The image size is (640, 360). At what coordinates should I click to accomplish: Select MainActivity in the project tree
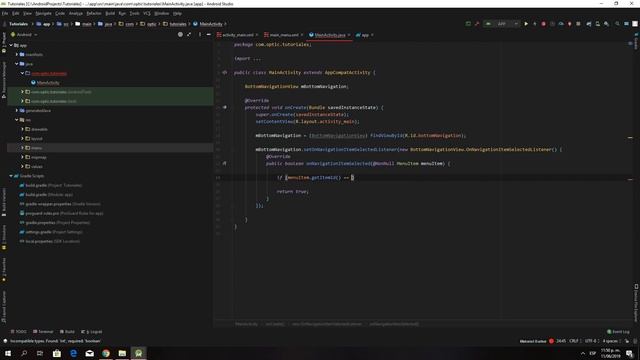pos(48,83)
